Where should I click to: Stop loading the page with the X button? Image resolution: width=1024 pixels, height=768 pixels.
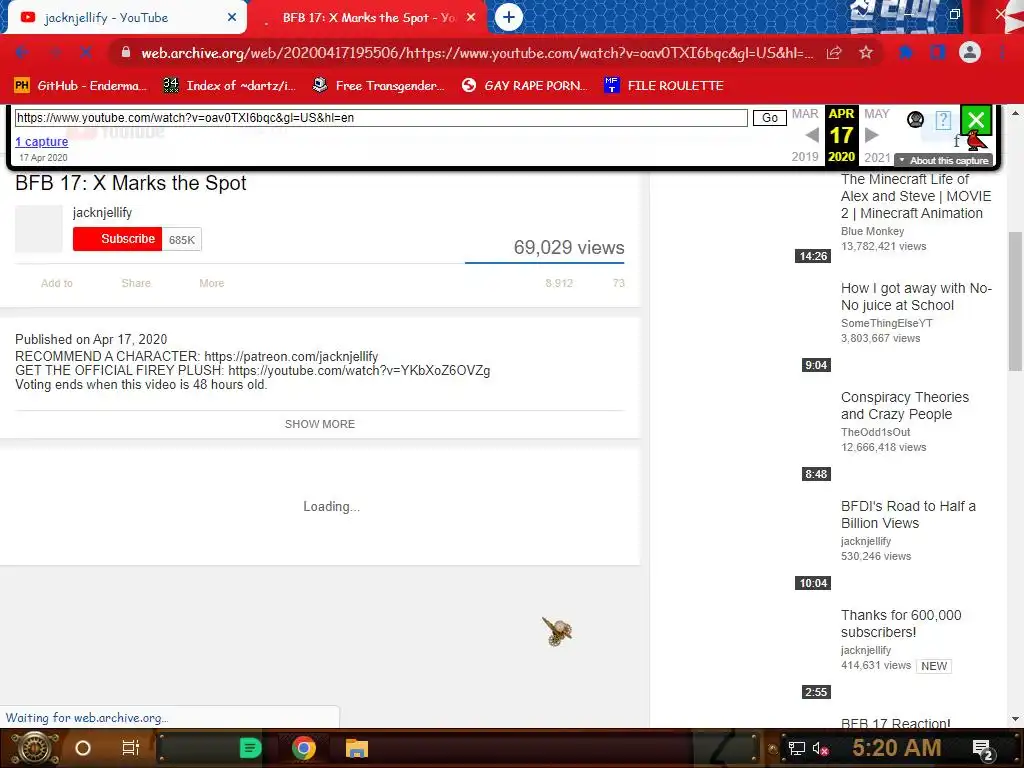point(86,52)
